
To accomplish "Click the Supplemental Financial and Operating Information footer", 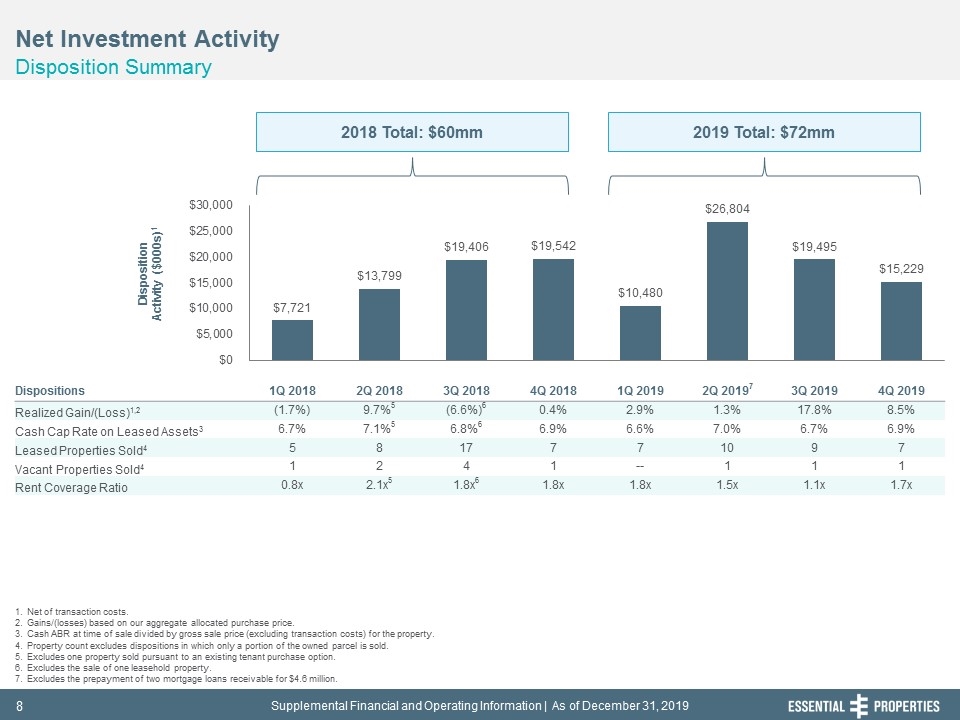I will [x=480, y=706].
